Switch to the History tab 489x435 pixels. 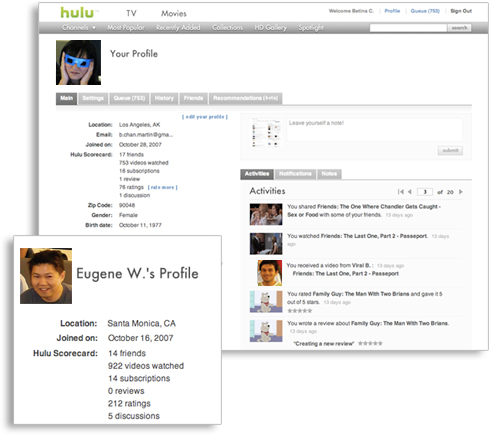coord(164,98)
